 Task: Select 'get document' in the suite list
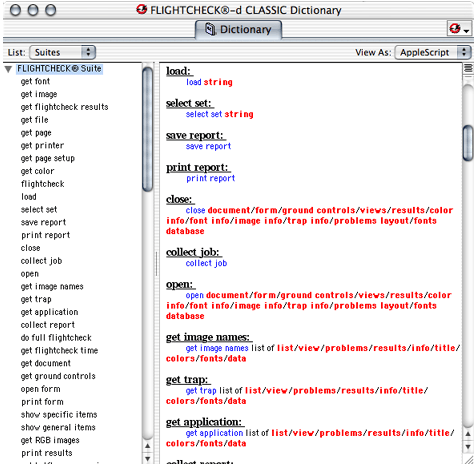pos(46,363)
